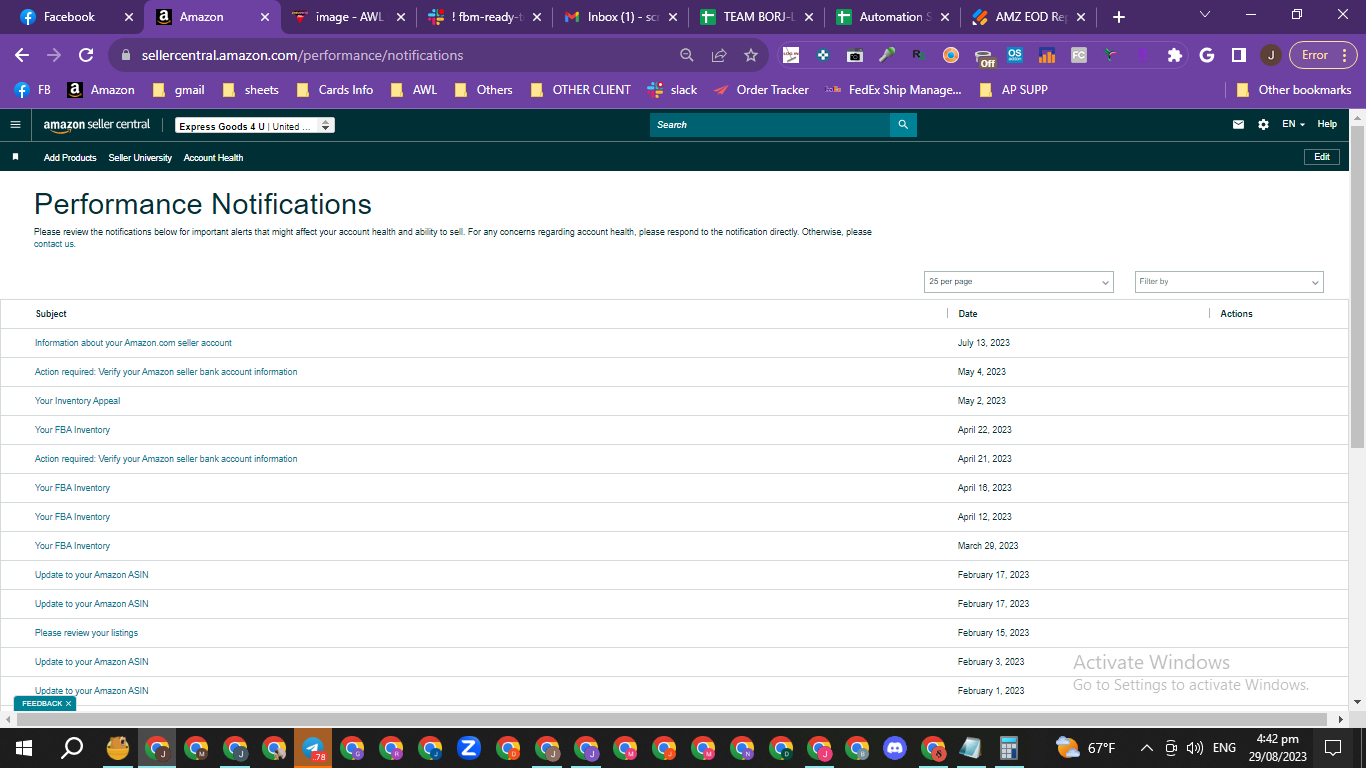This screenshot has width=1366, height=768.
Task: Click the Help link in the header
Action: coord(1327,125)
